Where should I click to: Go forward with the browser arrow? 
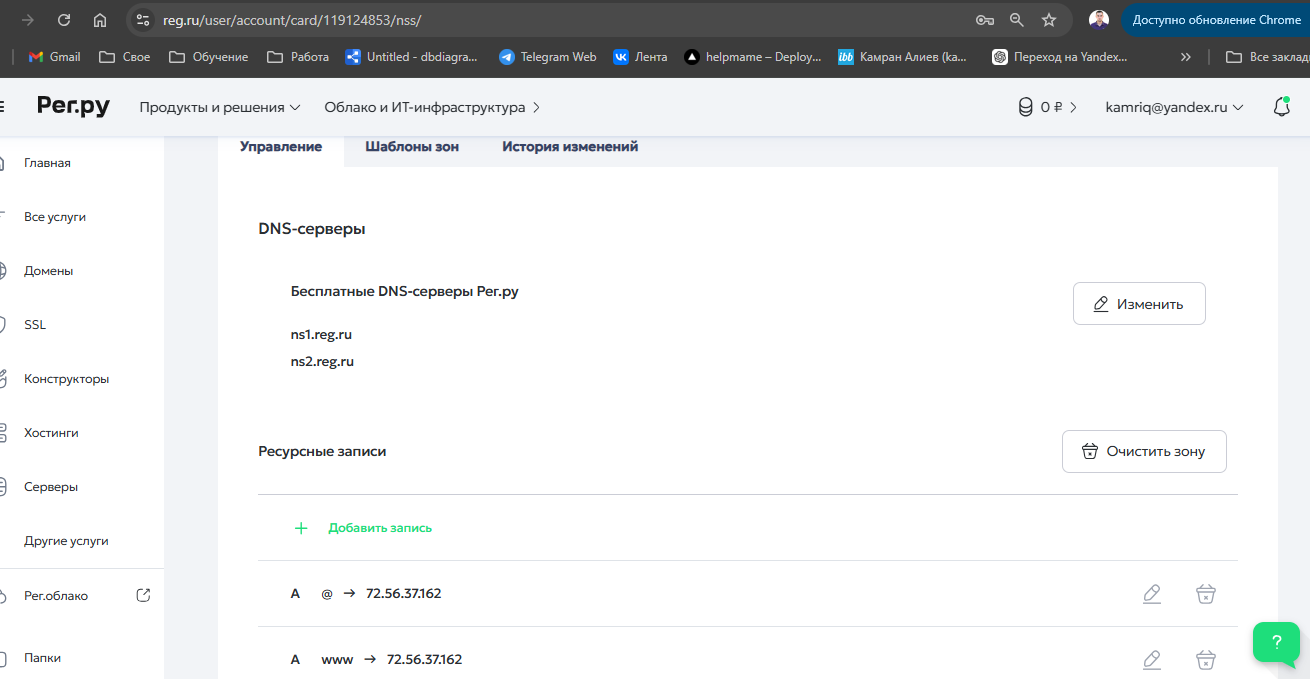(x=28, y=20)
